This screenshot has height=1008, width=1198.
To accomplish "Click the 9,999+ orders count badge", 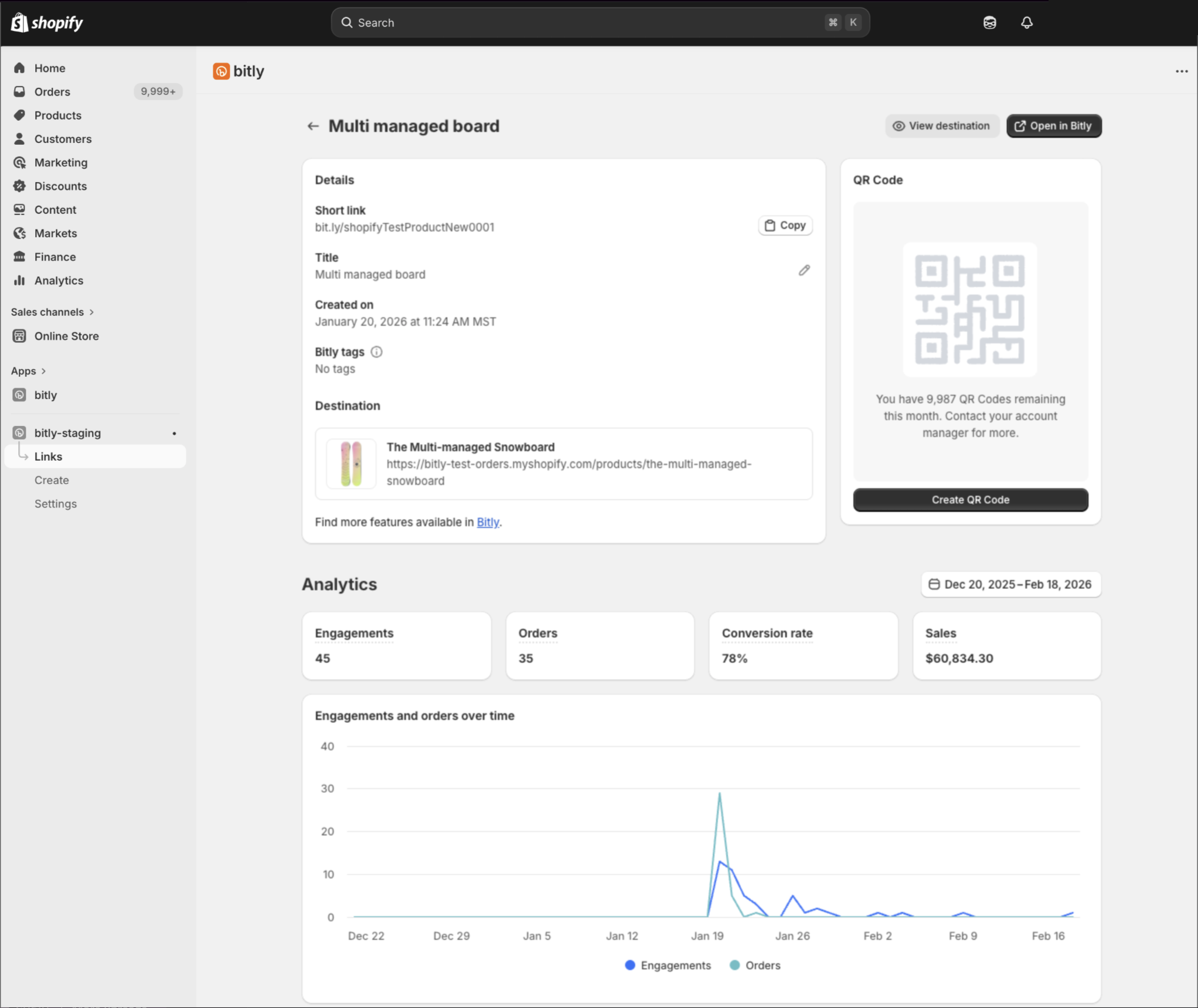I will pos(158,91).
